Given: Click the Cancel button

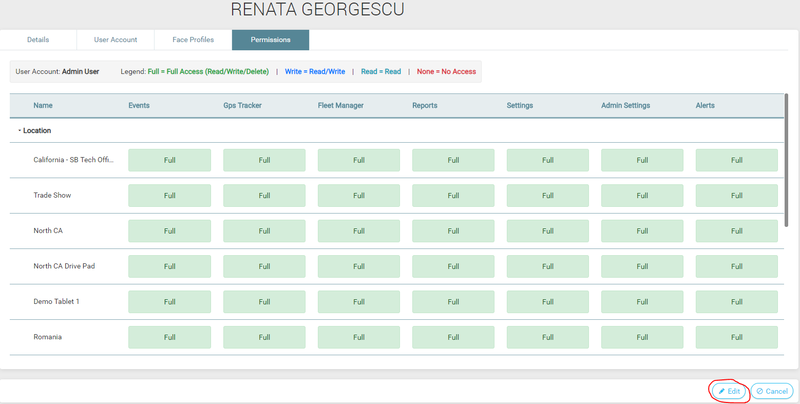Looking at the screenshot, I should coord(771,391).
